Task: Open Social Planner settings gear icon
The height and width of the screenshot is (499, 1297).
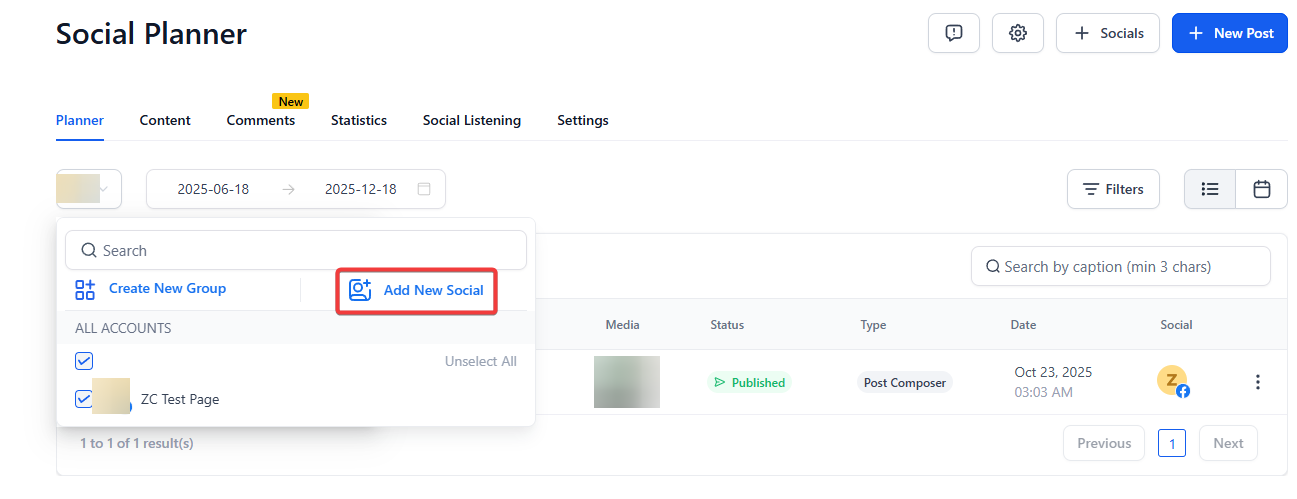Action: 1018,33
